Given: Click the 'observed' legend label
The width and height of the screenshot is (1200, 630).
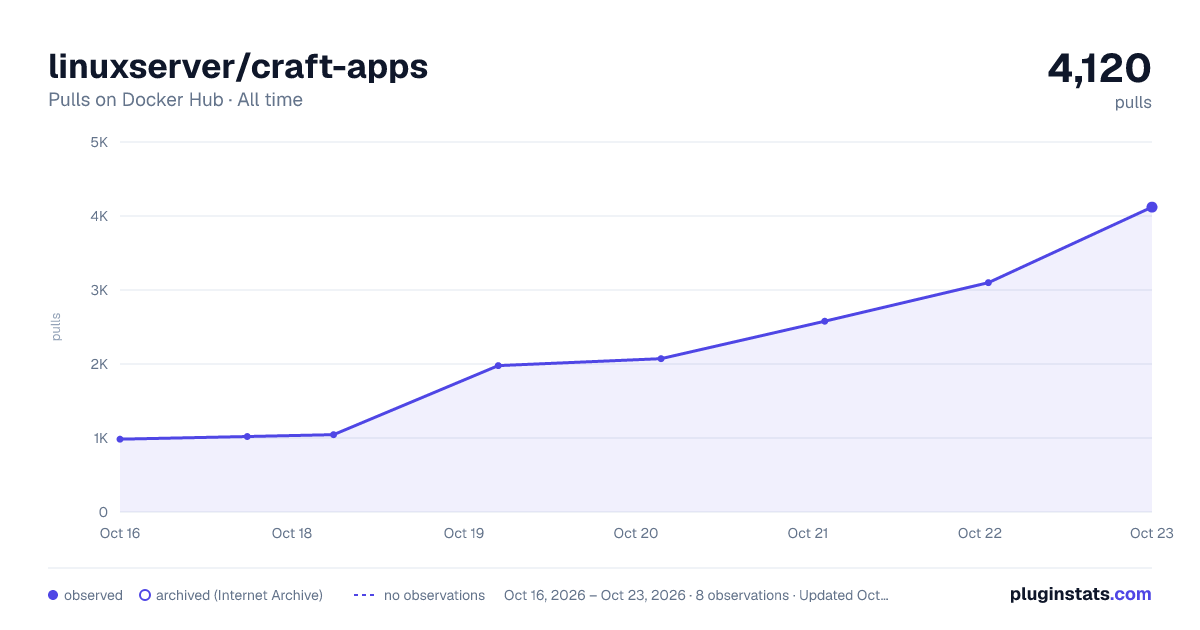Looking at the screenshot, I should point(93,595).
